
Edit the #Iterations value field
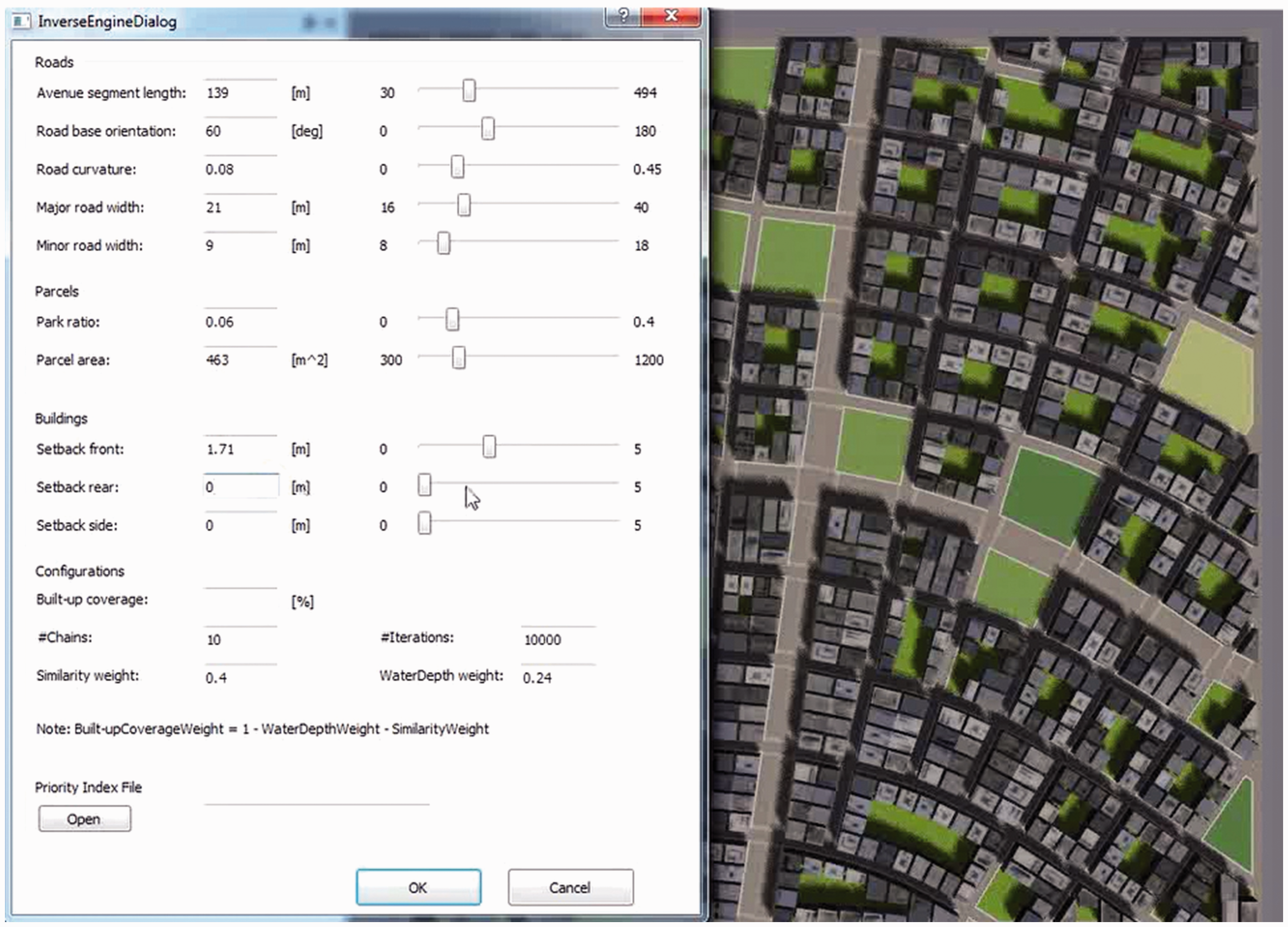point(558,639)
